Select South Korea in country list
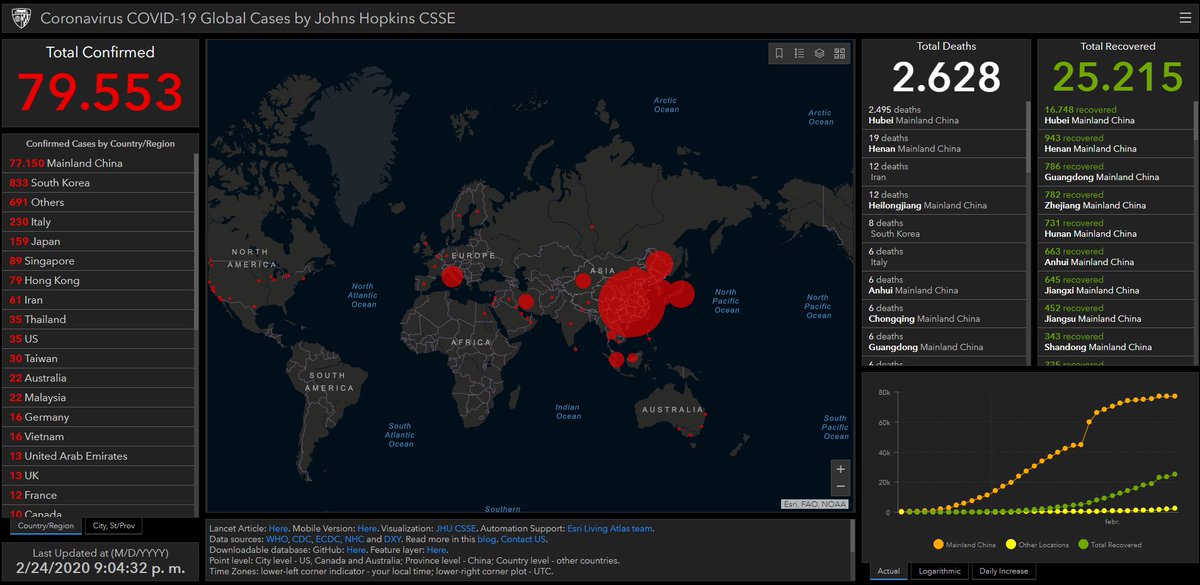The image size is (1200, 585). point(99,183)
